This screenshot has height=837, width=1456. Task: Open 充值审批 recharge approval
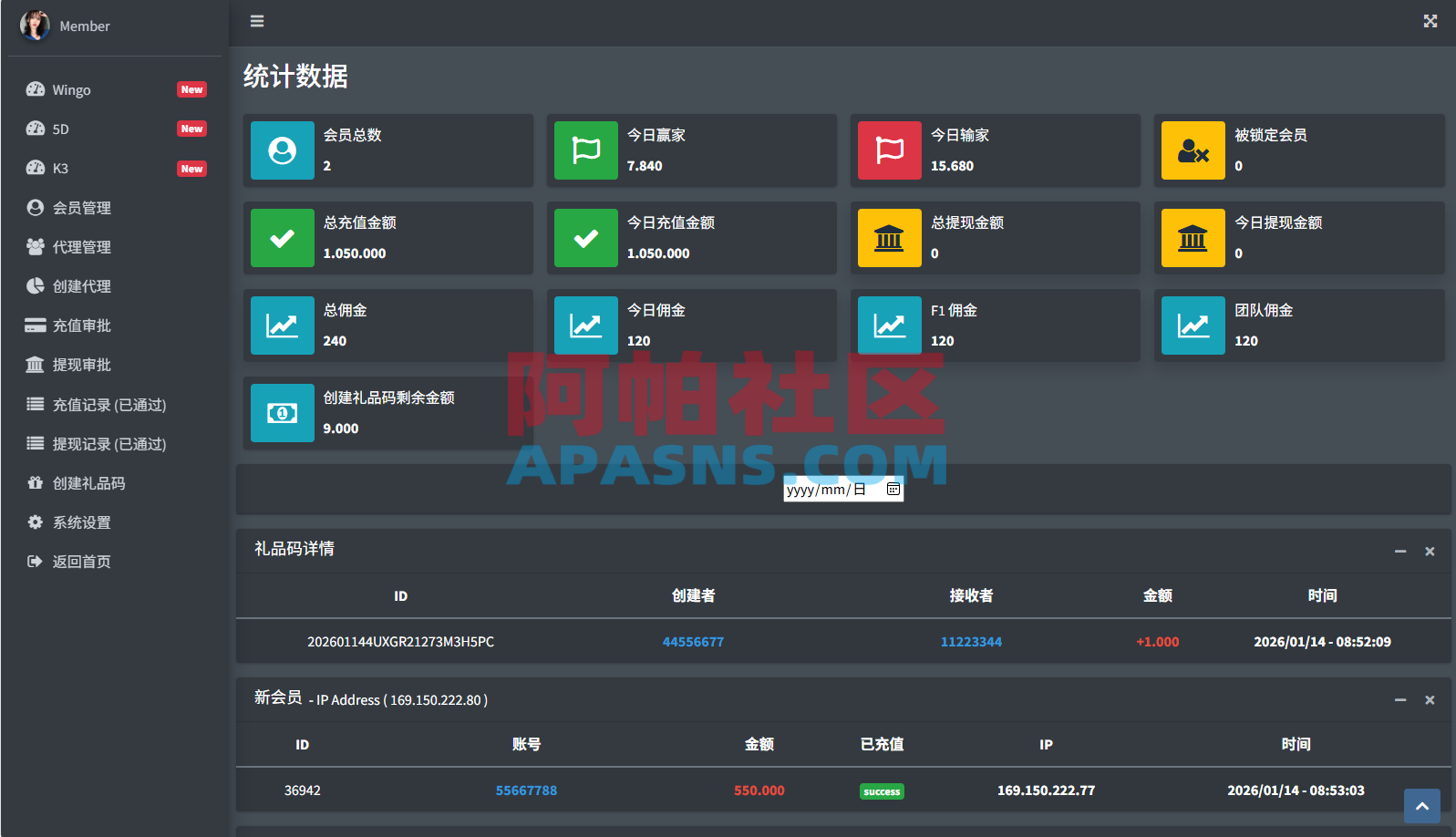coord(115,325)
